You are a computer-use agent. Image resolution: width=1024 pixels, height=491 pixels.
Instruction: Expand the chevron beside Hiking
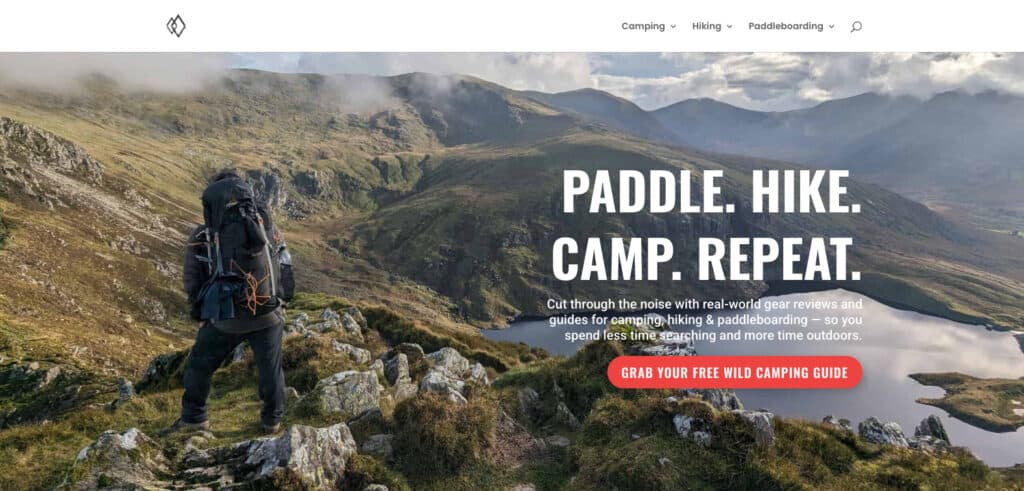(x=729, y=27)
